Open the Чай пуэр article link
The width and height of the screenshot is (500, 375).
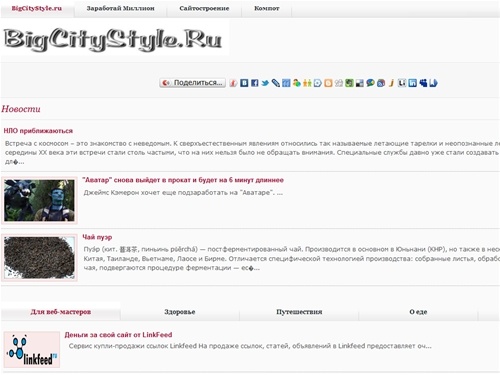tap(97, 237)
